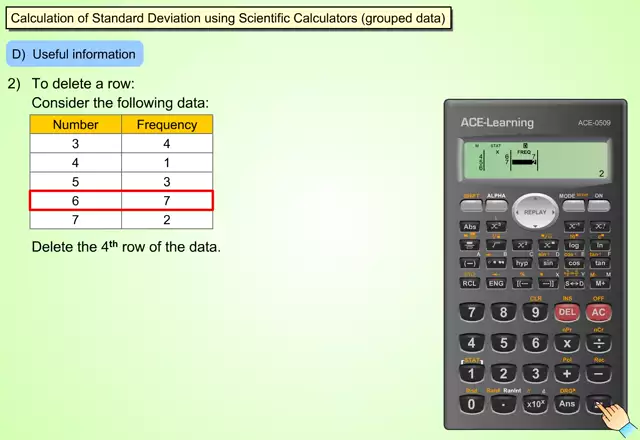
Task: Tap the square root key
Action: pyautogui.click(x=496, y=245)
